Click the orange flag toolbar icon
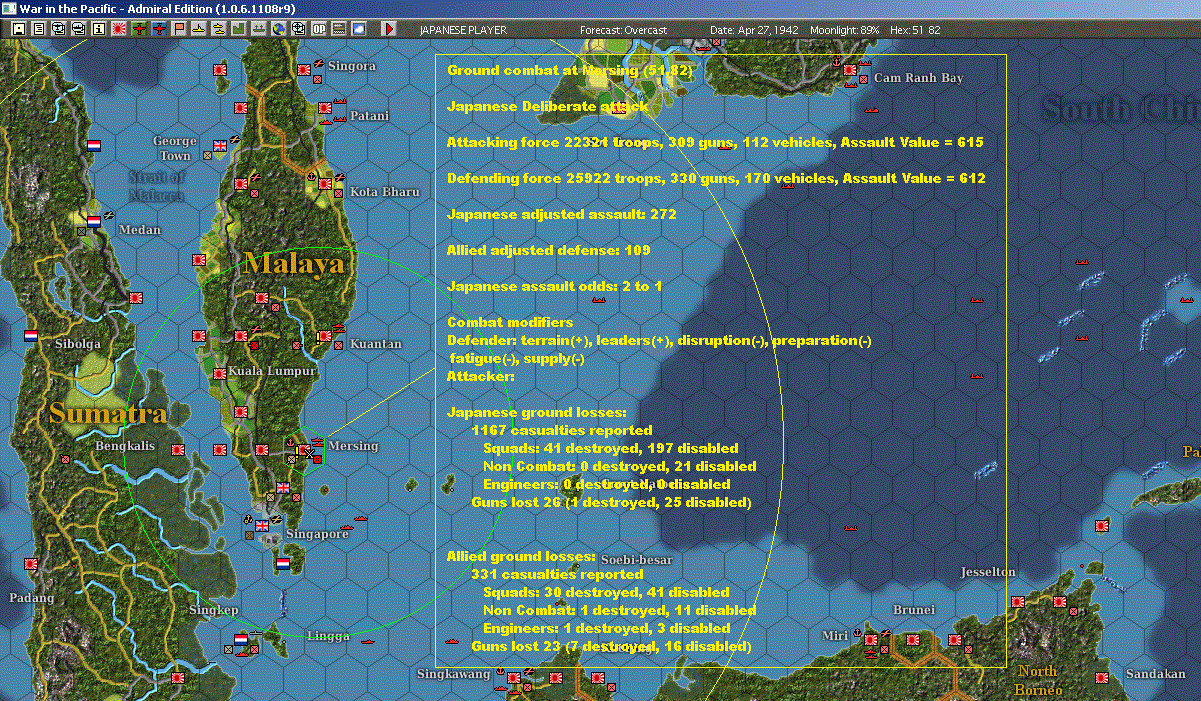The image size is (1201, 701). [179, 29]
